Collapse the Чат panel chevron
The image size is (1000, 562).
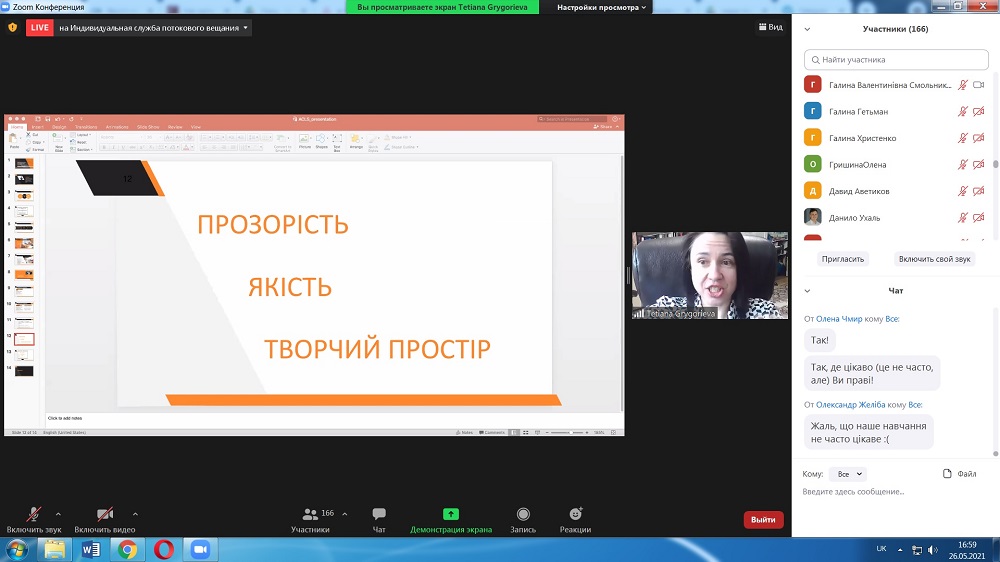807,291
